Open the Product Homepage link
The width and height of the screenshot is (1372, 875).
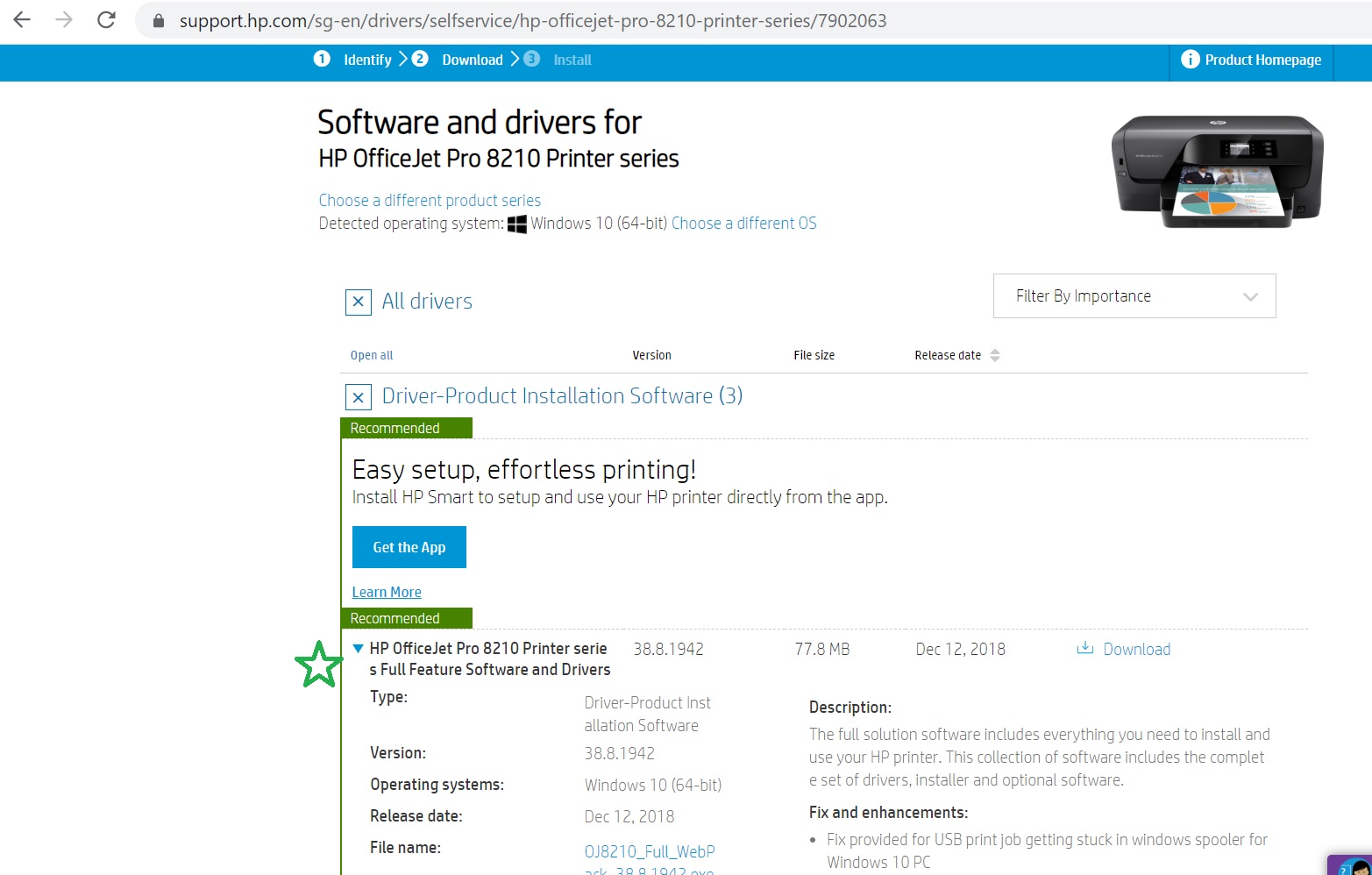pos(1262,60)
